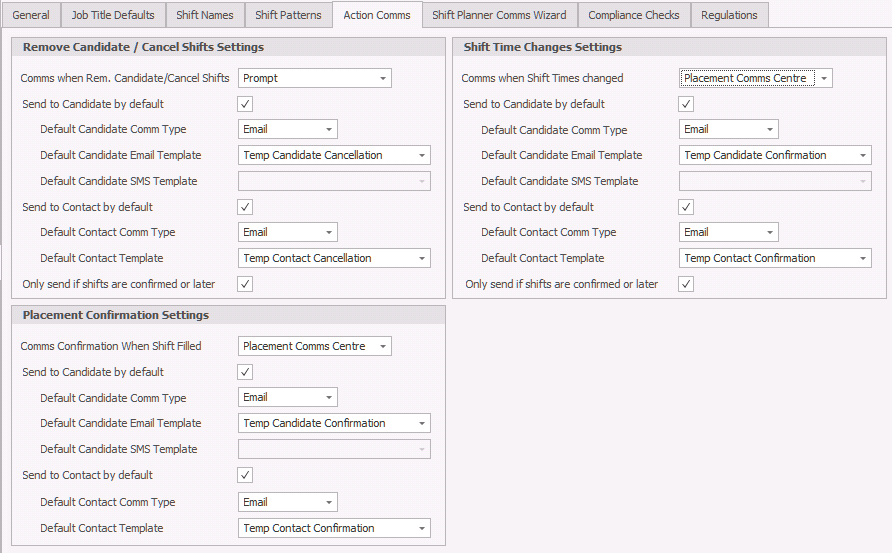Screen dimensions: 892x553
Task: Toggle Send to Candidate in Remove Candidate settings
Action: [245, 104]
